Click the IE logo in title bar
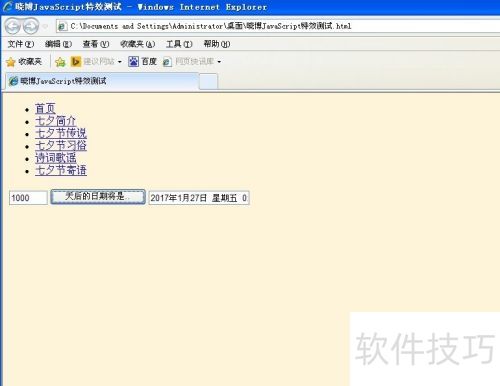 8,7
